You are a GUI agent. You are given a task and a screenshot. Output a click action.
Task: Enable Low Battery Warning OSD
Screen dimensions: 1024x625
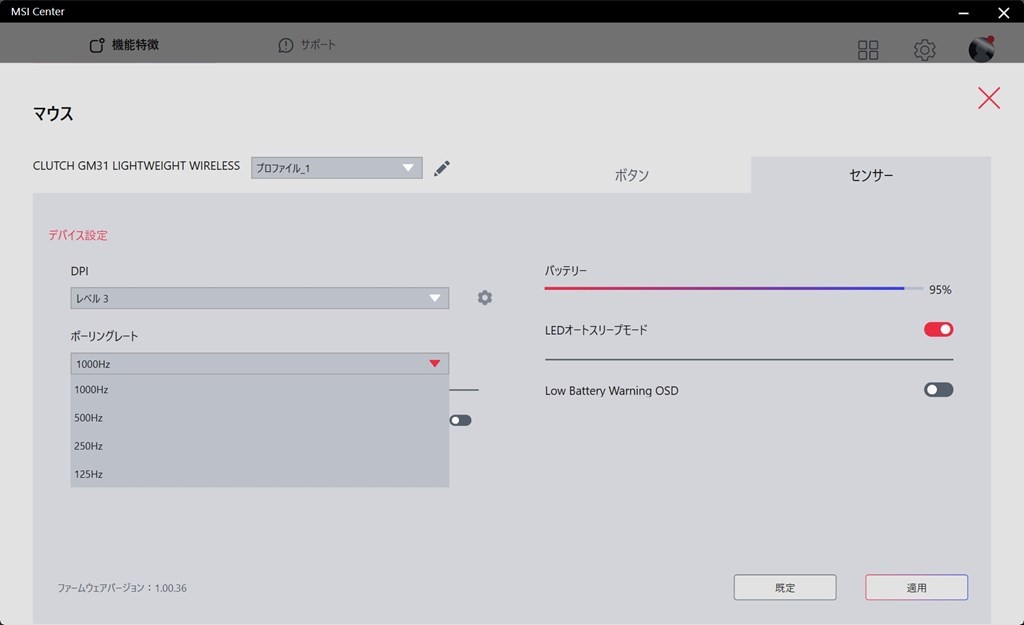pyautogui.click(x=938, y=390)
